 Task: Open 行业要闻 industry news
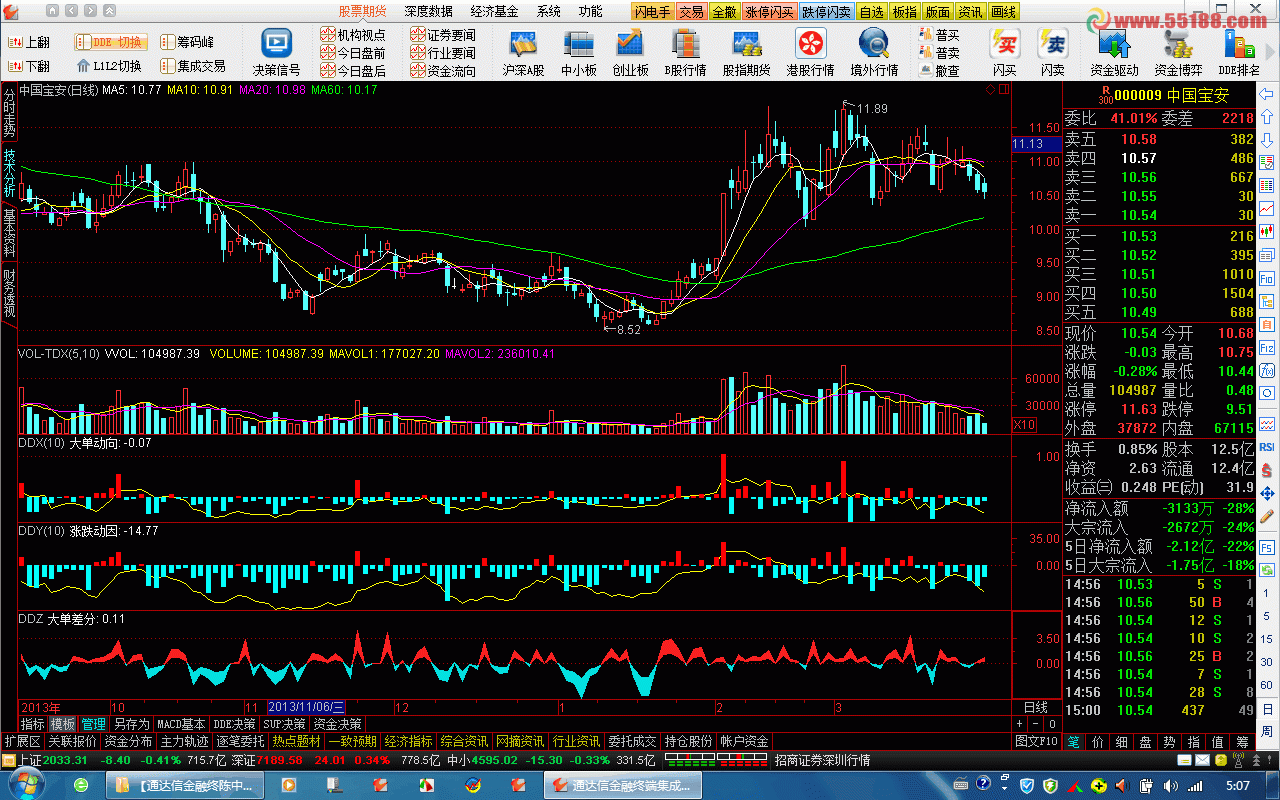click(x=443, y=53)
